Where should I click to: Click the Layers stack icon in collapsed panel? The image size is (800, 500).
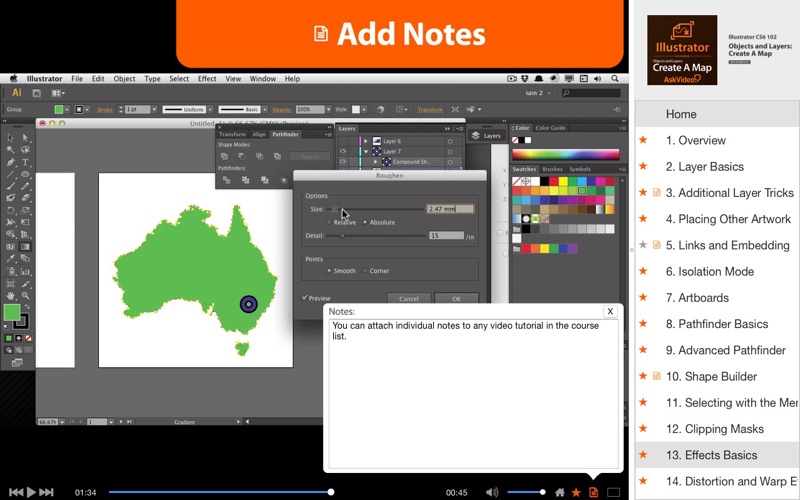[476, 135]
